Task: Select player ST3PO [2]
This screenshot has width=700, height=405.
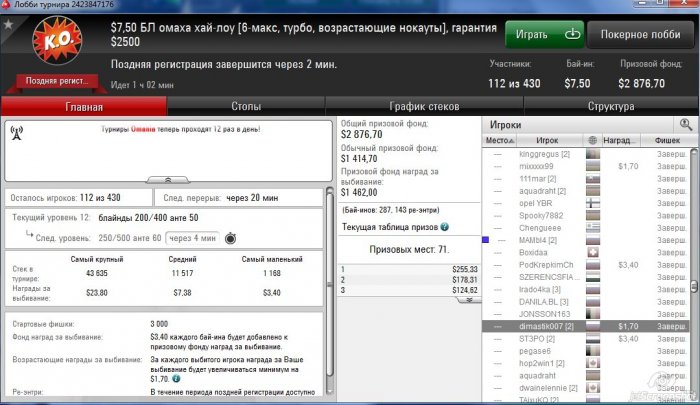Action: pyautogui.click(x=537, y=338)
